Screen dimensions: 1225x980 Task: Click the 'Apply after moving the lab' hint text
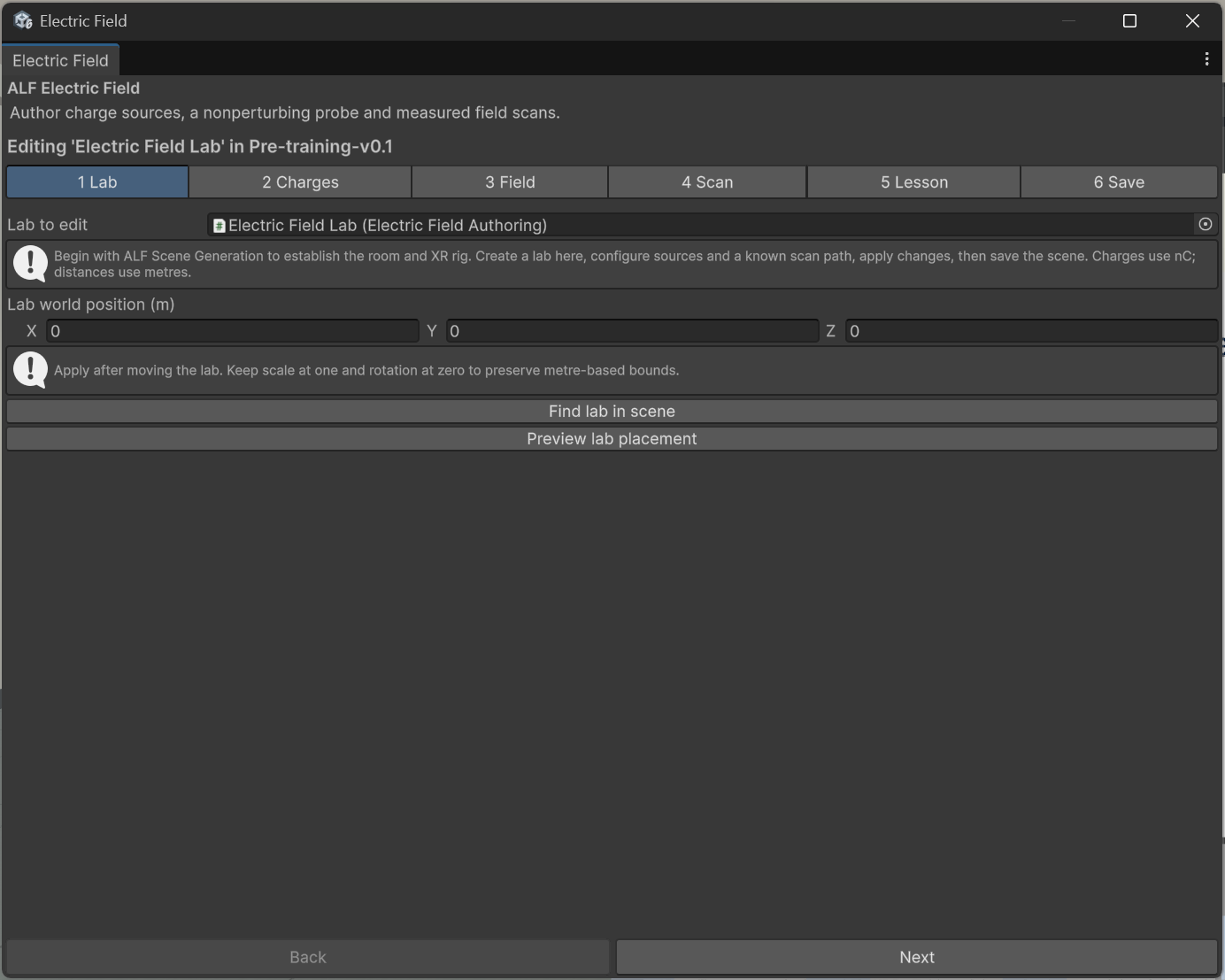(x=366, y=370)
